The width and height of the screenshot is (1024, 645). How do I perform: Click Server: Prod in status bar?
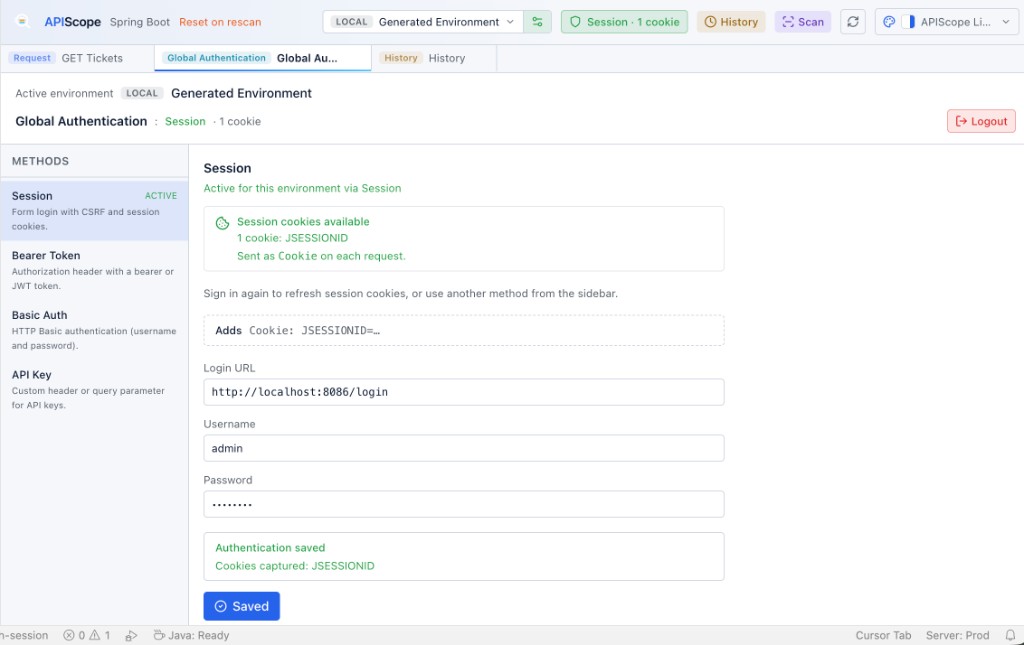click(x=957, y=635)
